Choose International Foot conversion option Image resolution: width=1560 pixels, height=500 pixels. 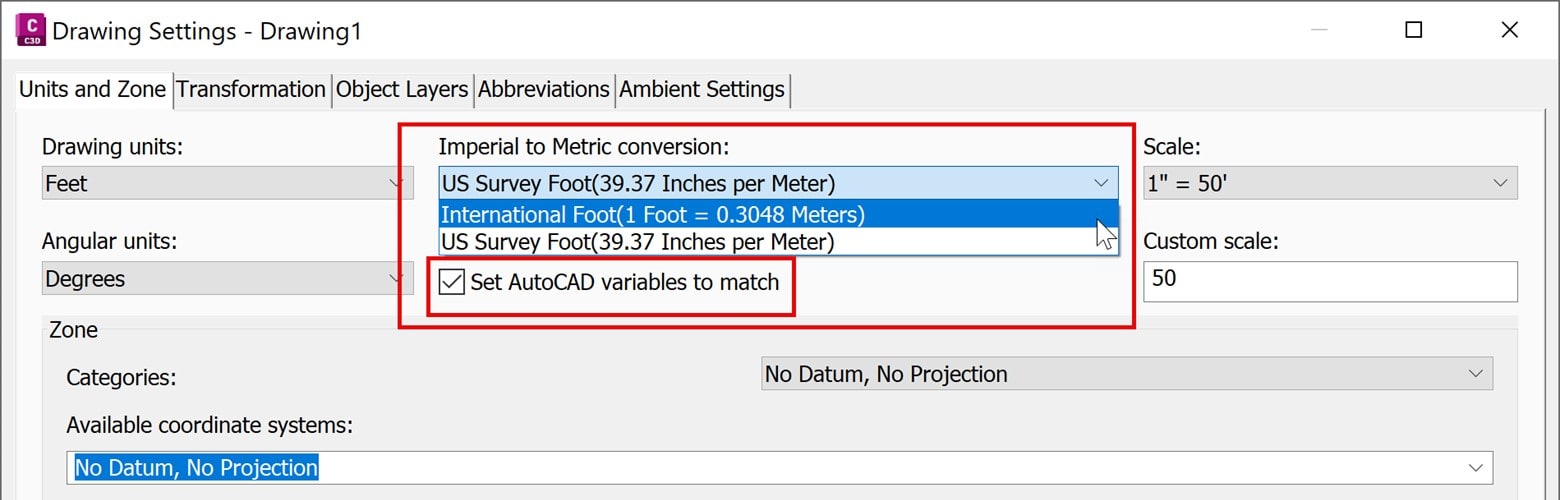[779, 214]
